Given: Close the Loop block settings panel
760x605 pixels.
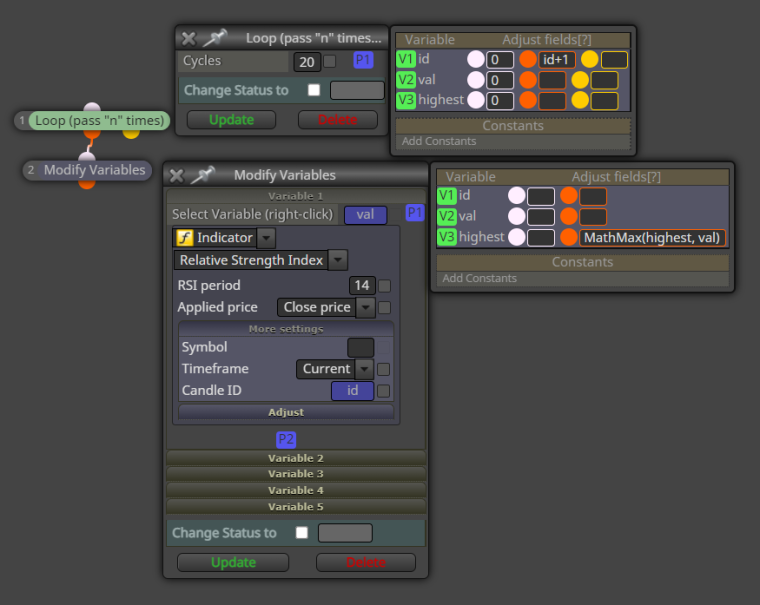Looking at the screenshot, I should coord(189,38).
